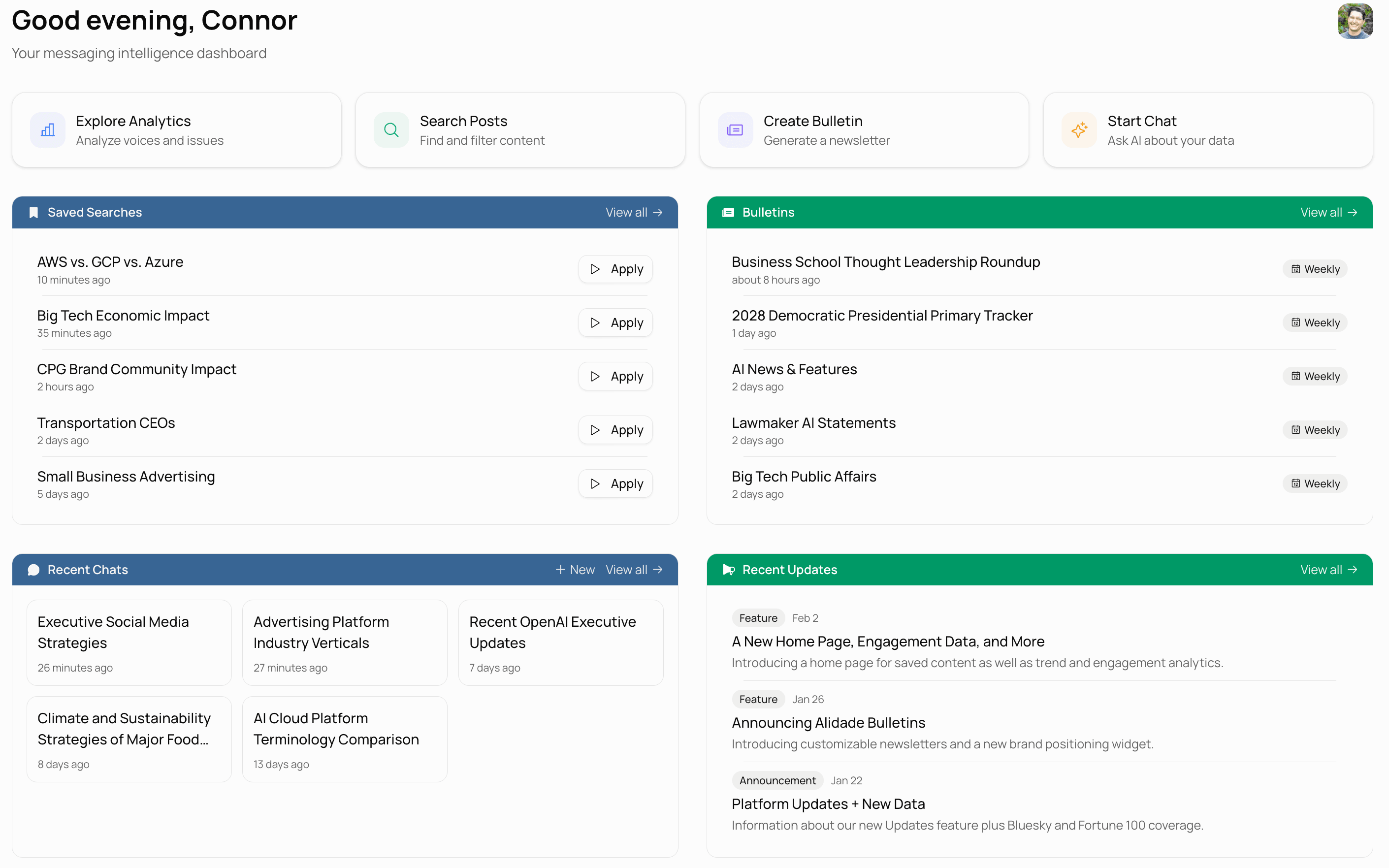Start a new chat via the New button
The image size is (1389, 868).
click(x=575, y=570)
